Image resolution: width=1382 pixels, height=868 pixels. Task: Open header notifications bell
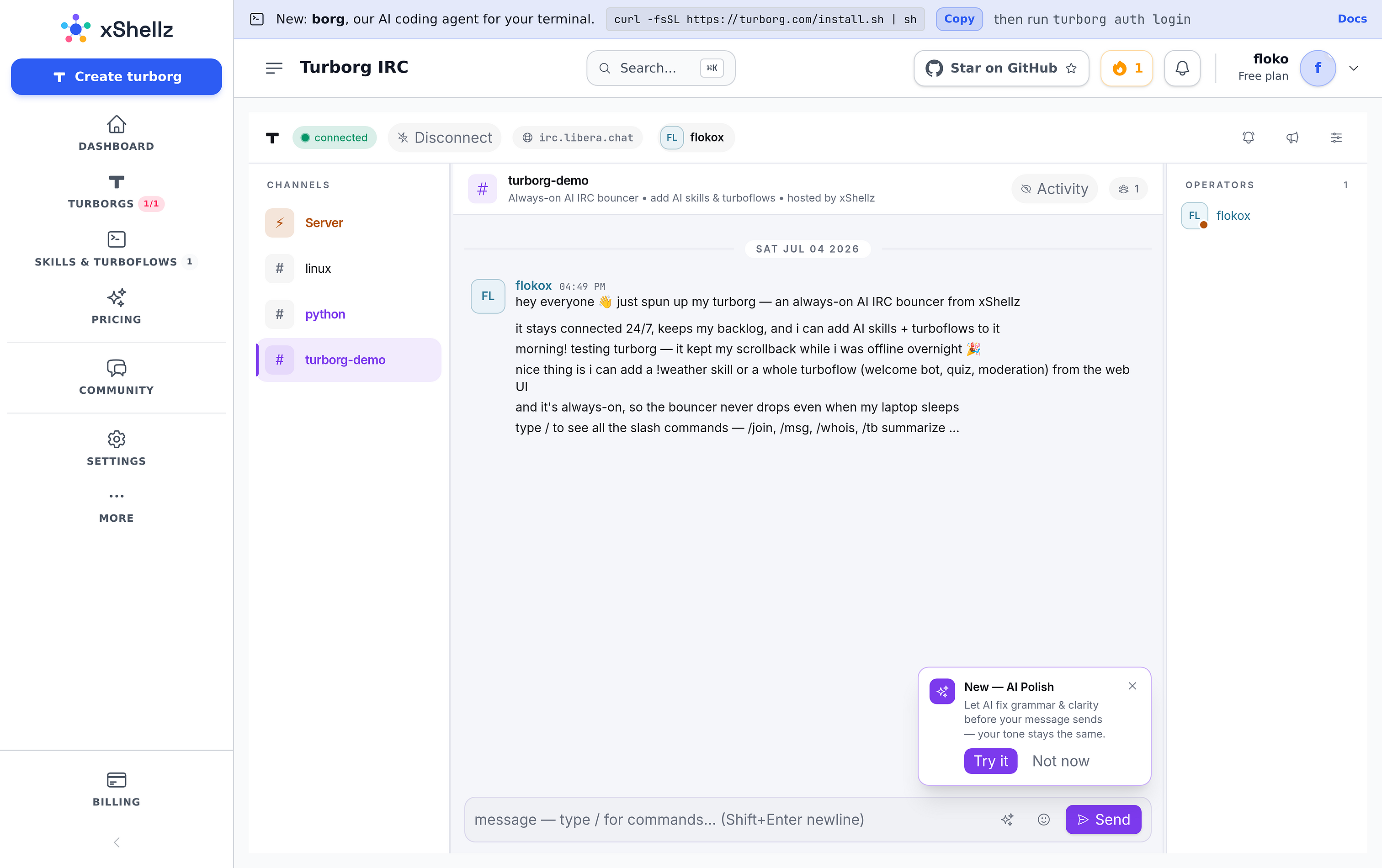1182,68
